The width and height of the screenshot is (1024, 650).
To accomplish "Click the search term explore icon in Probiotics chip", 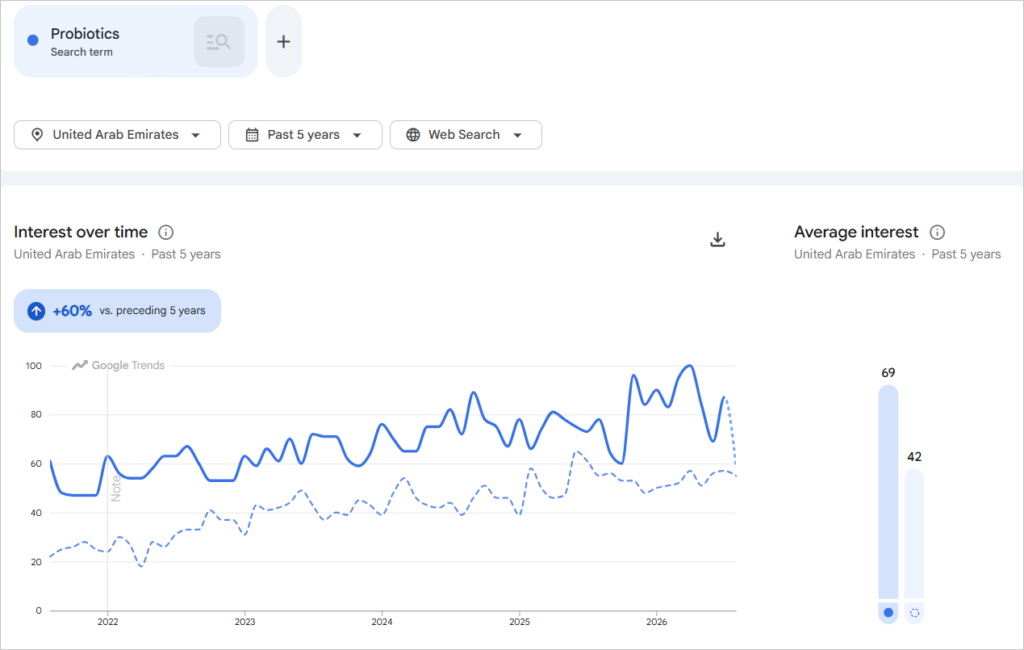I will click(x=219, y=42).
